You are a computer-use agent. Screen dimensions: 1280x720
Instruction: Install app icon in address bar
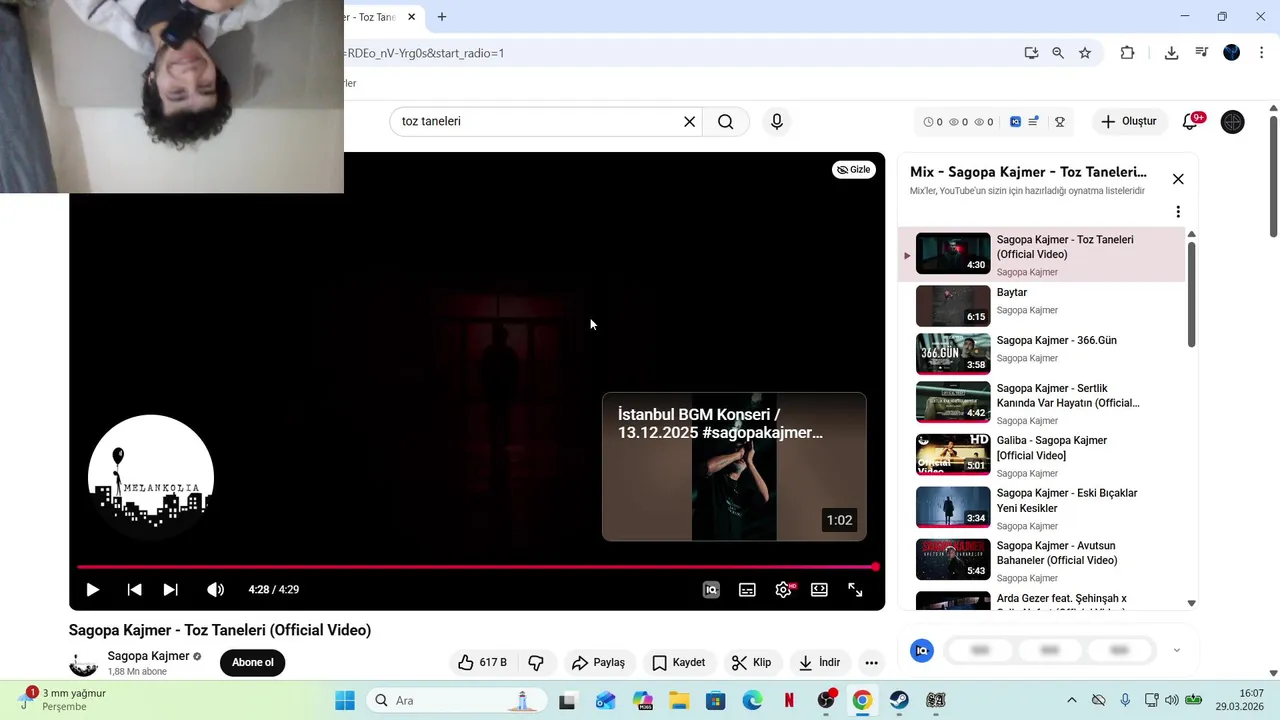(1031, 53)
